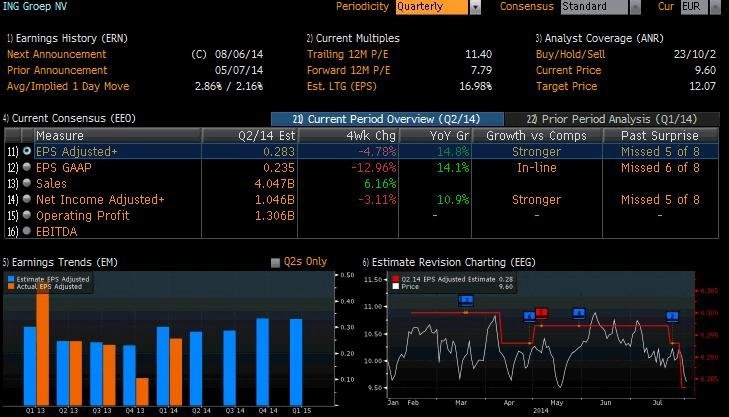Click the 4wk Chg column header
729x417 pixels.
(348, 135)
